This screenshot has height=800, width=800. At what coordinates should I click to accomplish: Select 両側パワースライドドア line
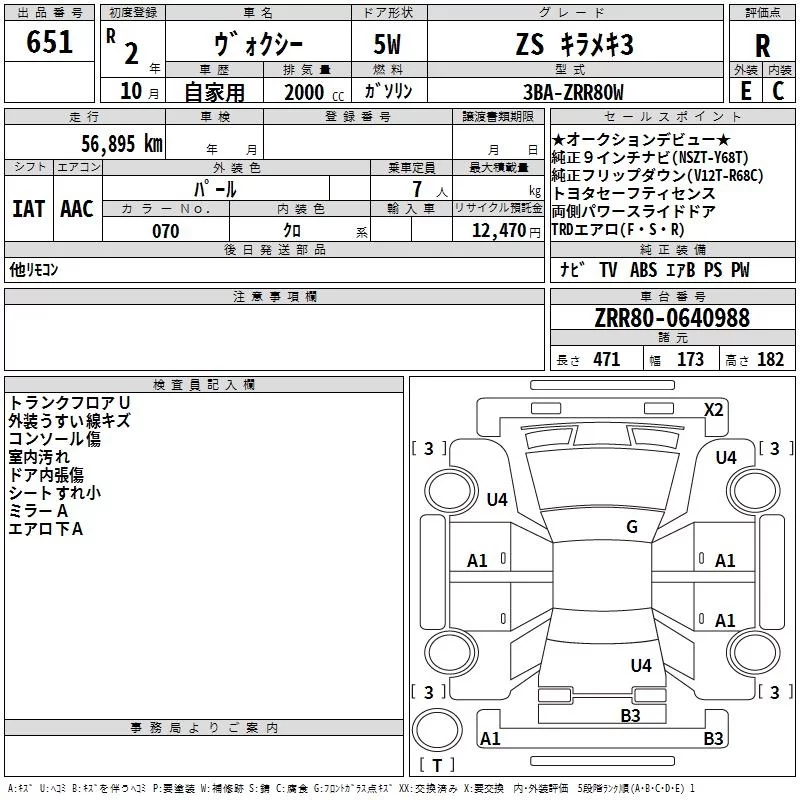tap(633, 211)
